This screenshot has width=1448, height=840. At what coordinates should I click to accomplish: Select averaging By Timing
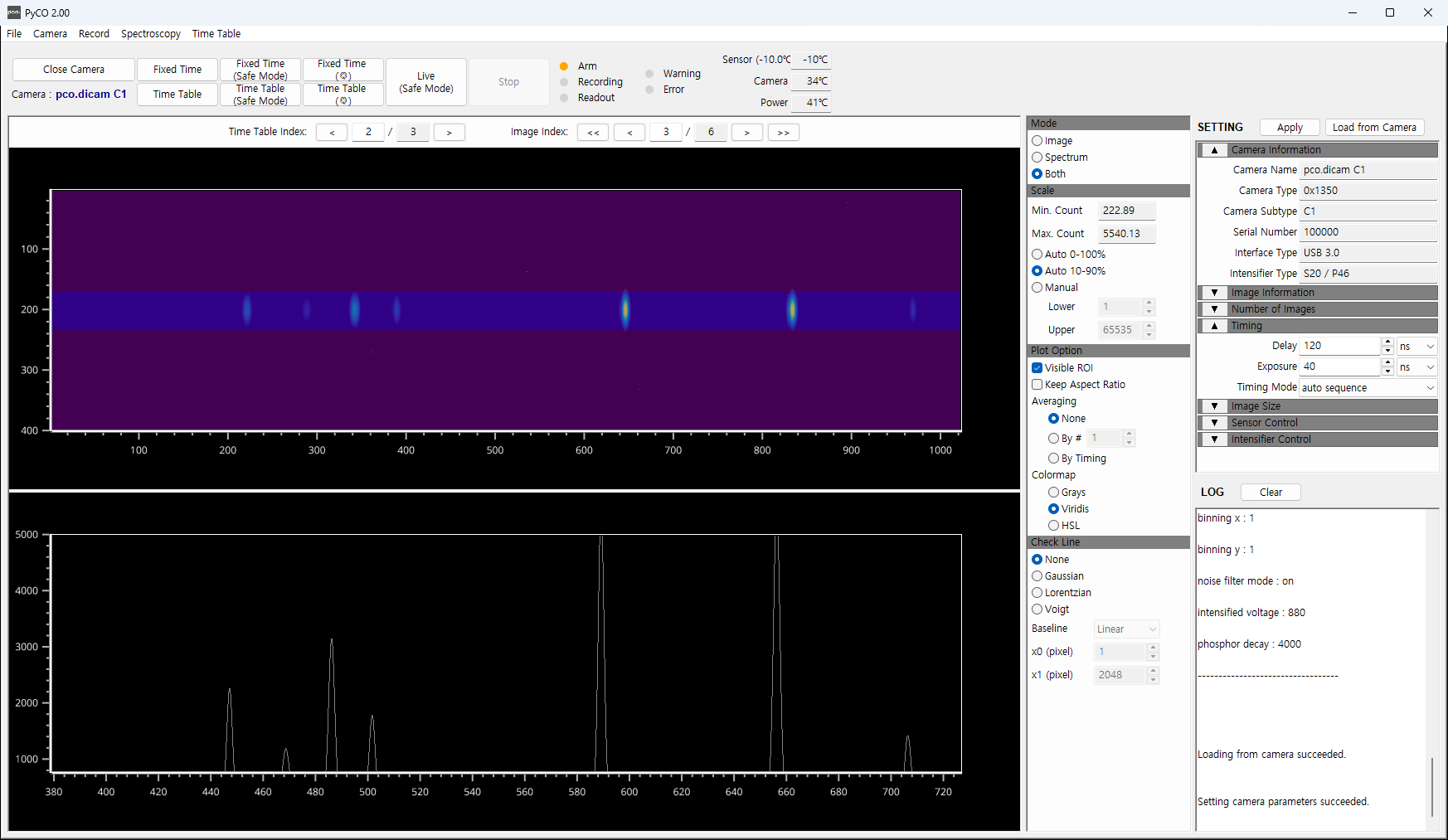pos(1053,459)
